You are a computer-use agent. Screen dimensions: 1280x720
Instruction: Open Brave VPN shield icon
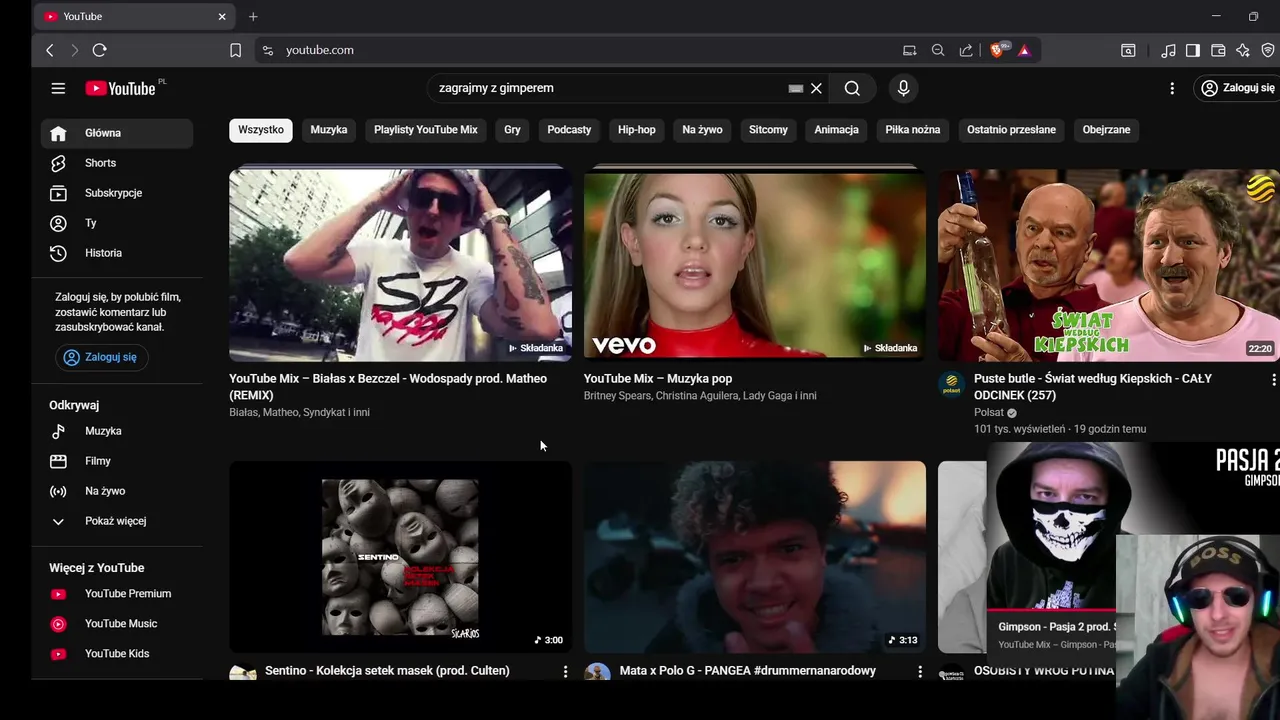point(1268,50)
